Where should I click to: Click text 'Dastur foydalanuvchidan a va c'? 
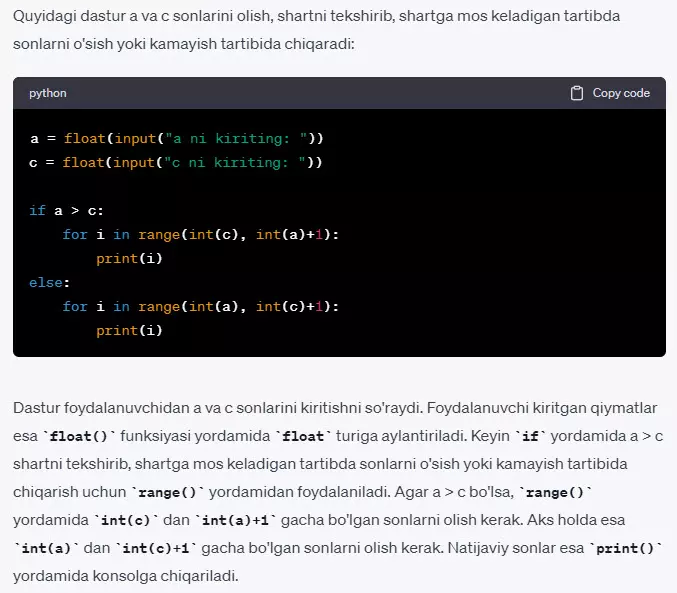coord(122,408)
